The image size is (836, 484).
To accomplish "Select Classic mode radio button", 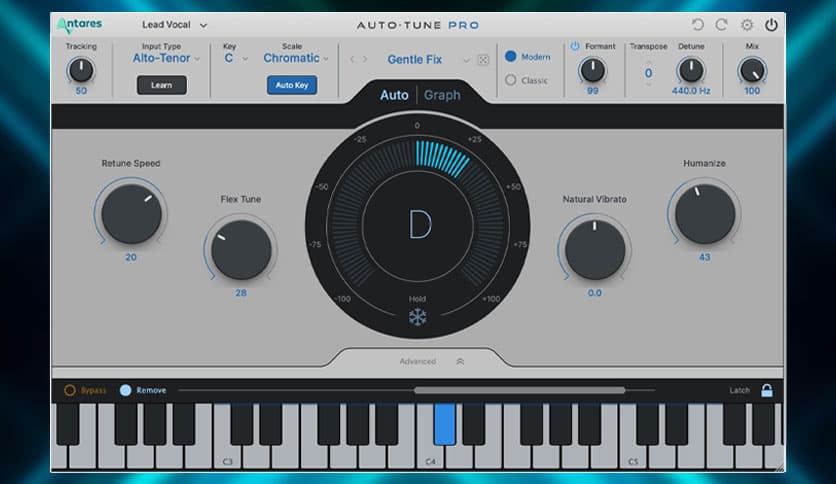I will tap(510, 80).
